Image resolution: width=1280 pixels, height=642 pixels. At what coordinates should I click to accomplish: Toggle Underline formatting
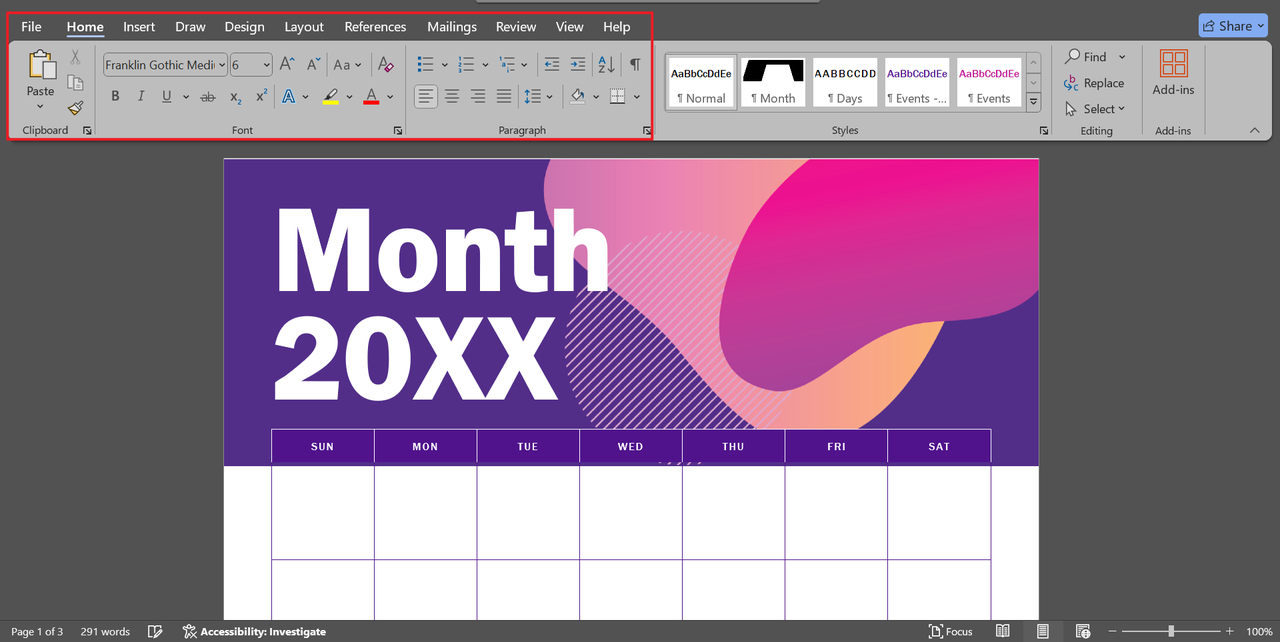166,96
